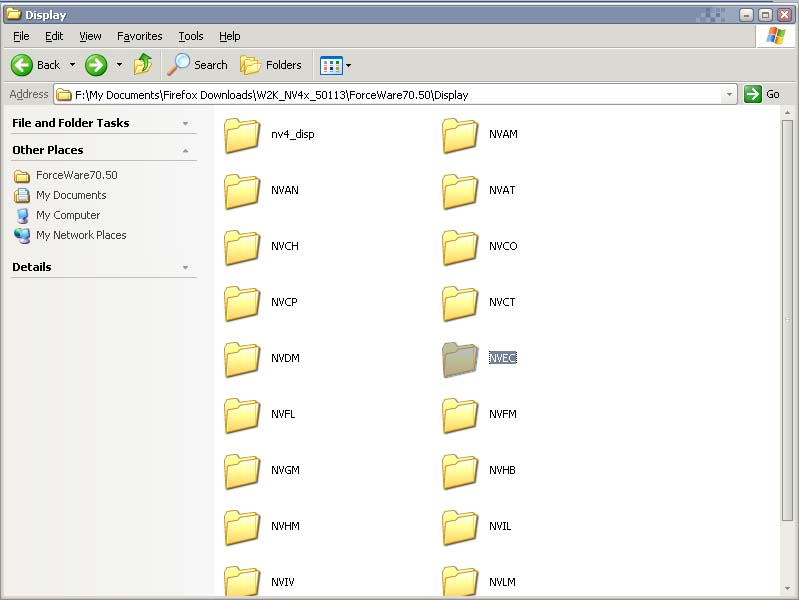Select the NVHB folder icon
The height and width of the screenshot is (600, 799).
460,472
